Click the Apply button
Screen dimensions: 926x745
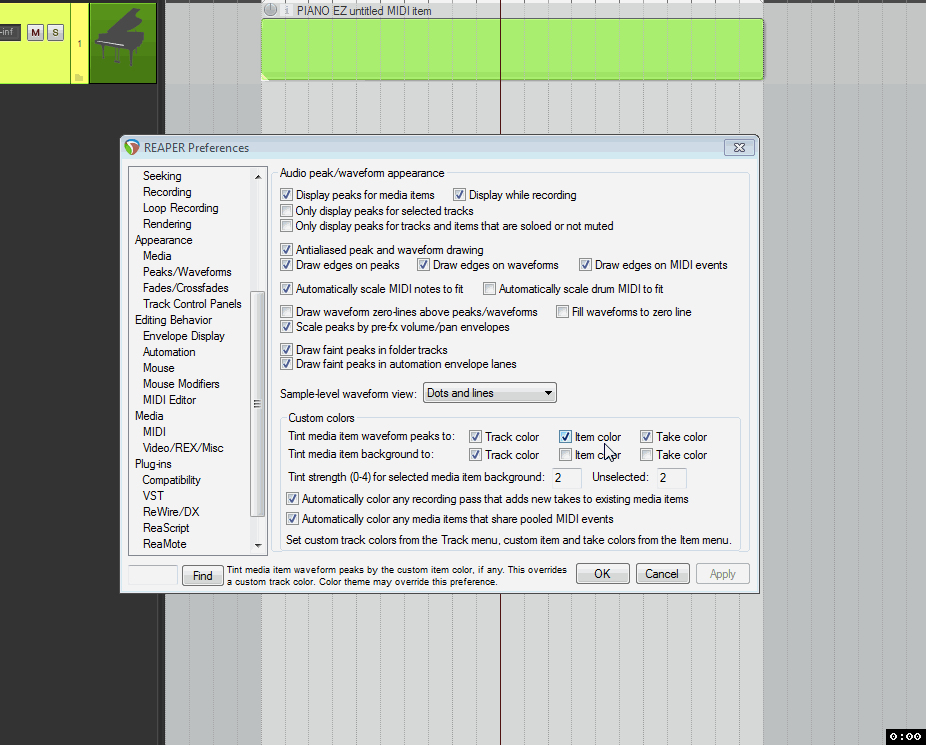(722, 574)
